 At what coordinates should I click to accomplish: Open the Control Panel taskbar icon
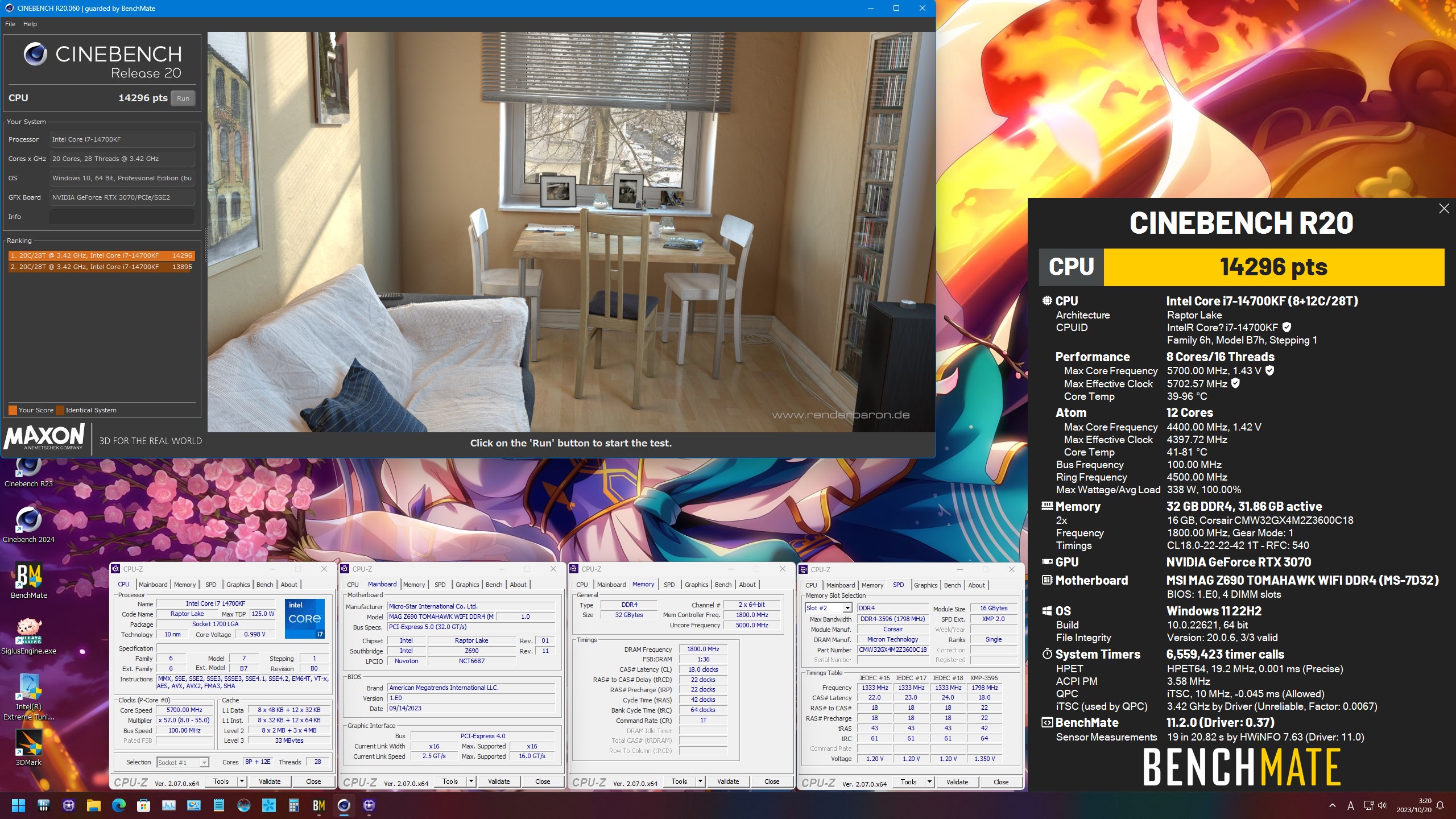click(x=193, y=805)
